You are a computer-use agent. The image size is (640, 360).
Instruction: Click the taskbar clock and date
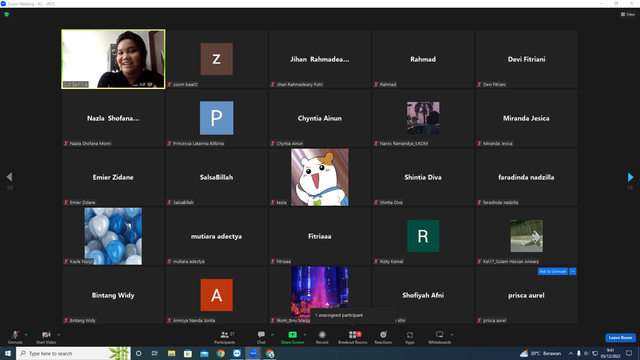click(x=610, y=353)
